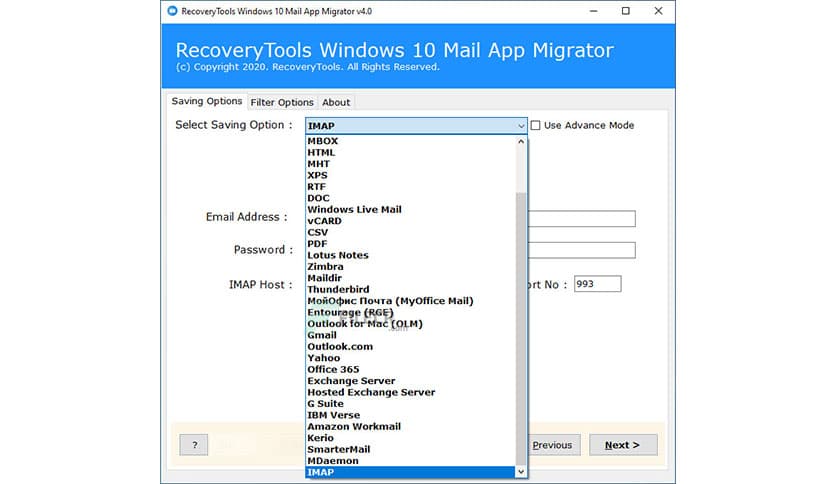836x484 pixels.
Task: Select Entourage (RGE) from the list
Action: pyautogui.click(x=411, y=312)
